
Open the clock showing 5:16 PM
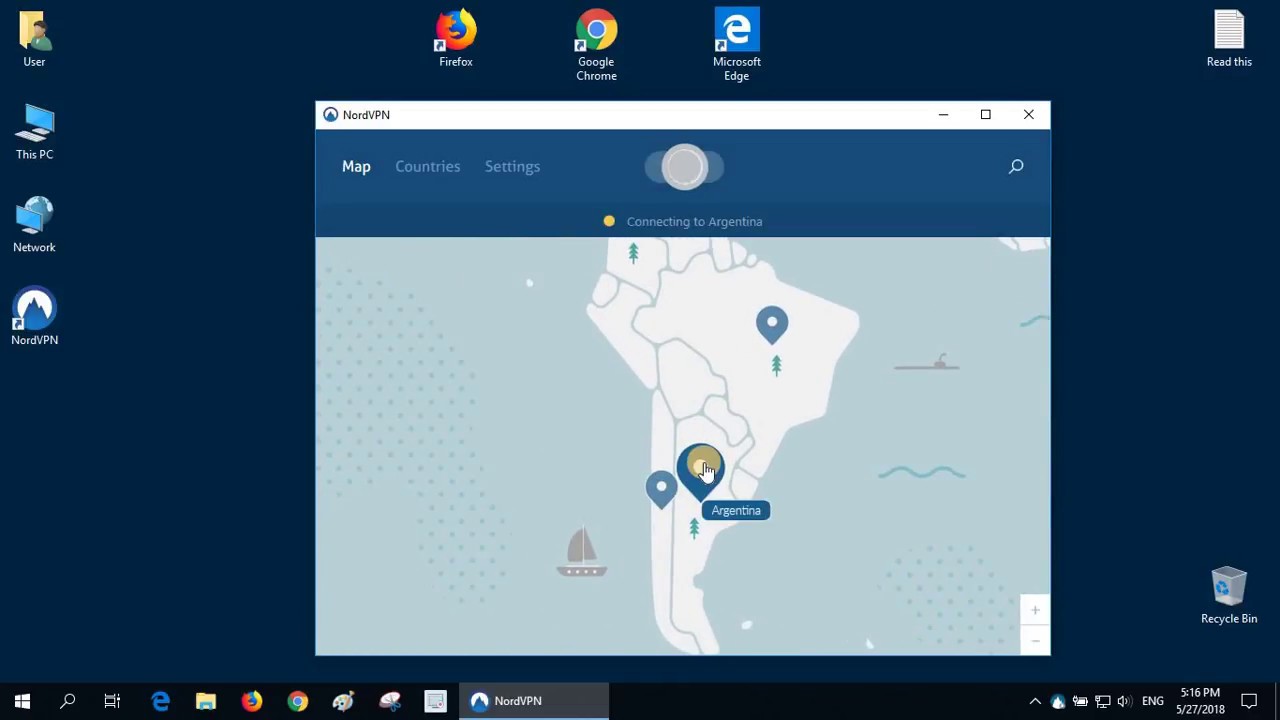[1200, 701]
